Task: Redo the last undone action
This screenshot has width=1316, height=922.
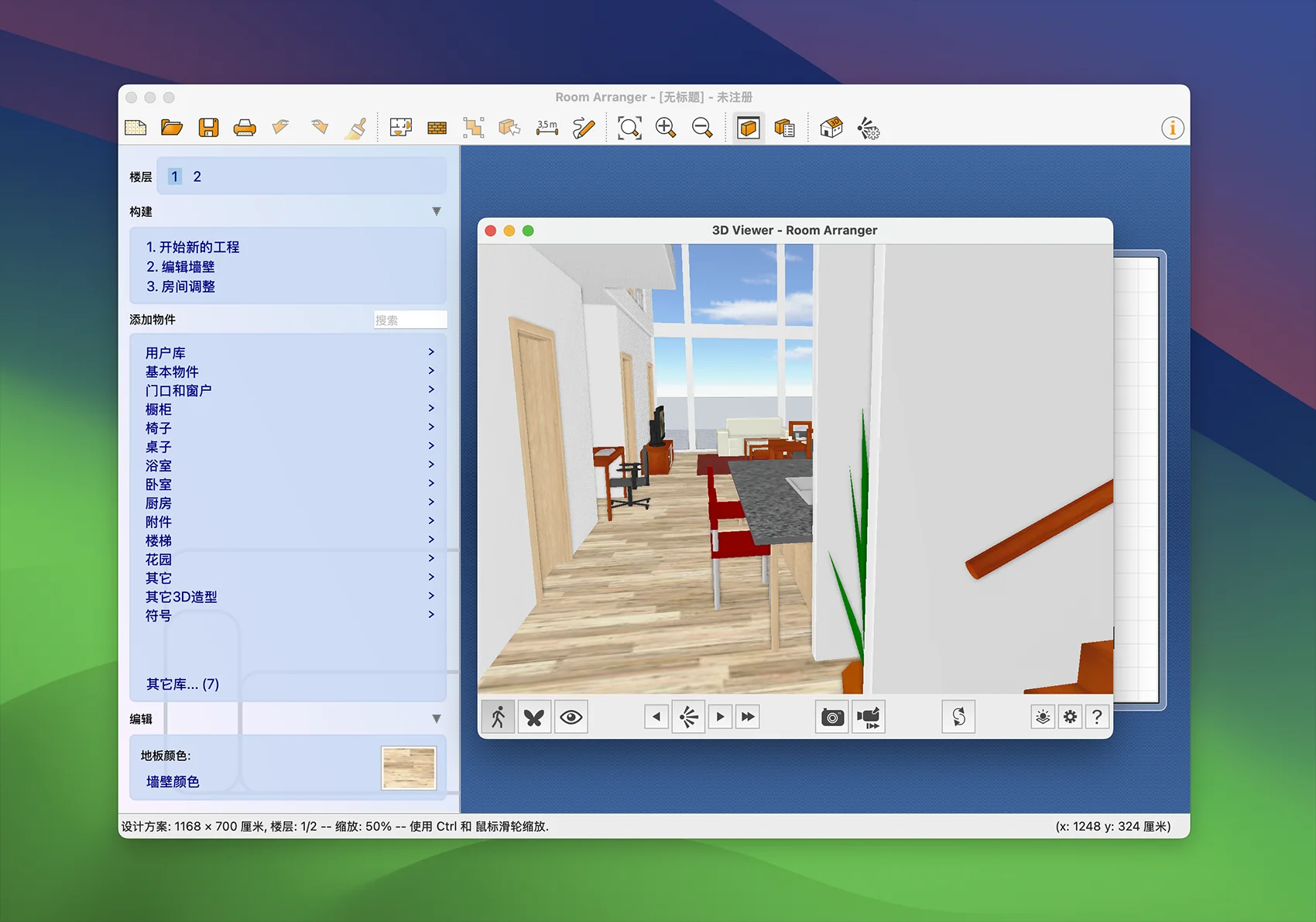Action: click(x=318, y=128)
